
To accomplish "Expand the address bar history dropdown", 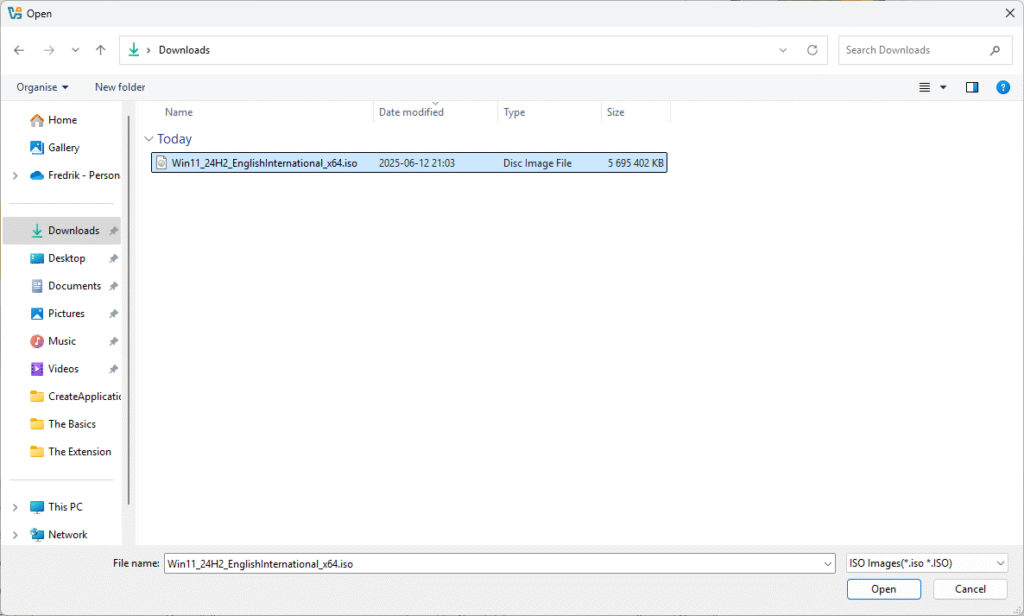I will (783, 50).
